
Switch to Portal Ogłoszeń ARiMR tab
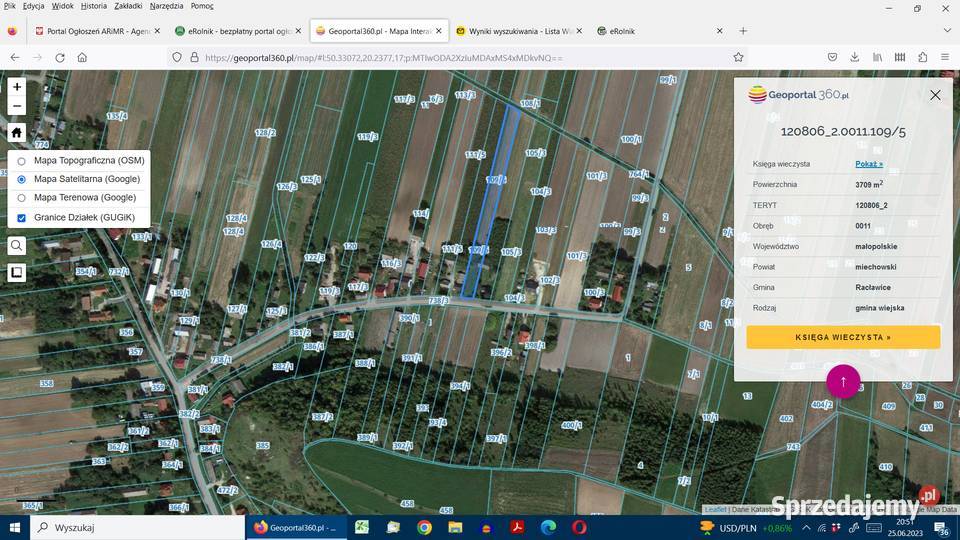pos(97,31)
